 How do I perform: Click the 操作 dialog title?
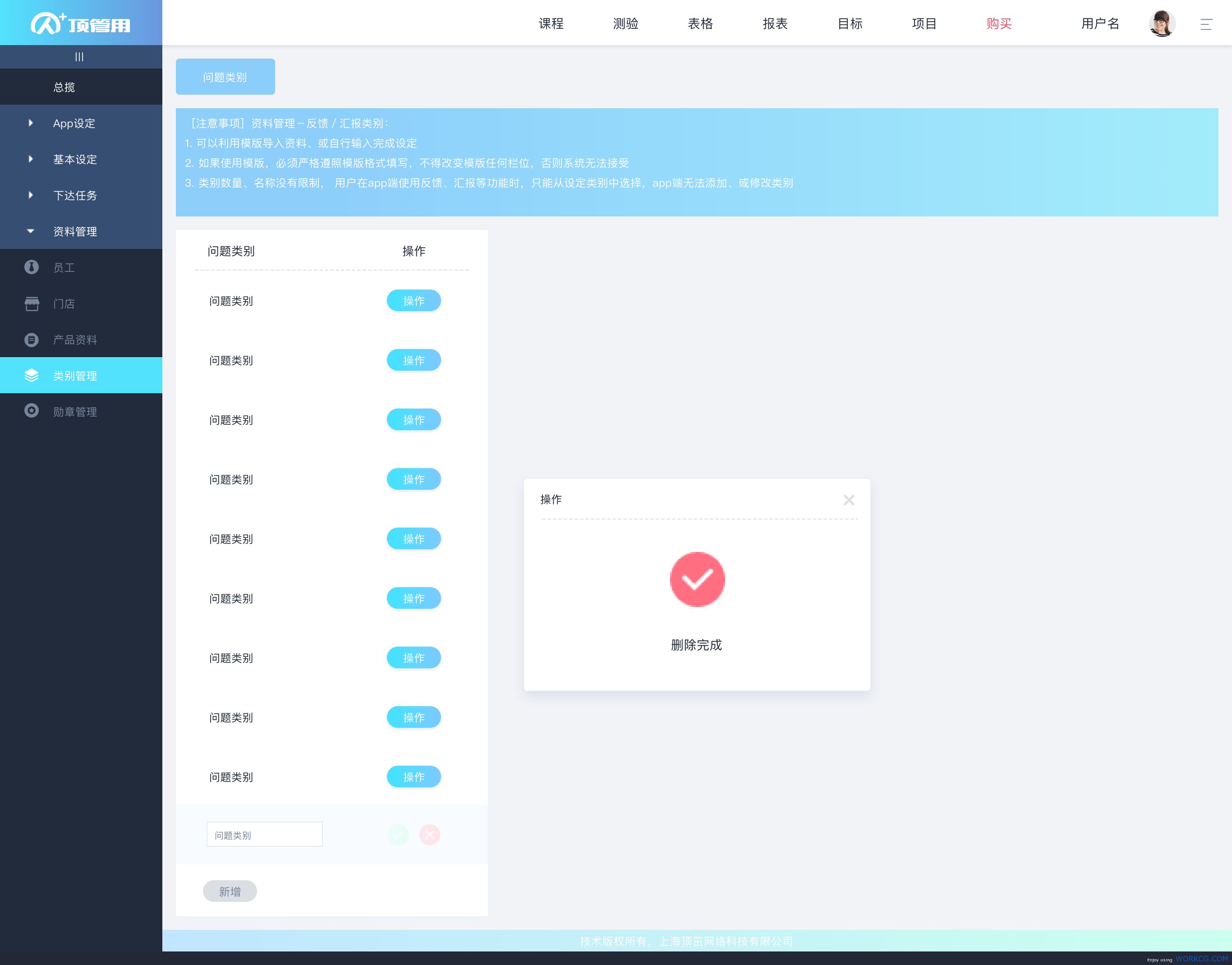click(x=551, y=500)
